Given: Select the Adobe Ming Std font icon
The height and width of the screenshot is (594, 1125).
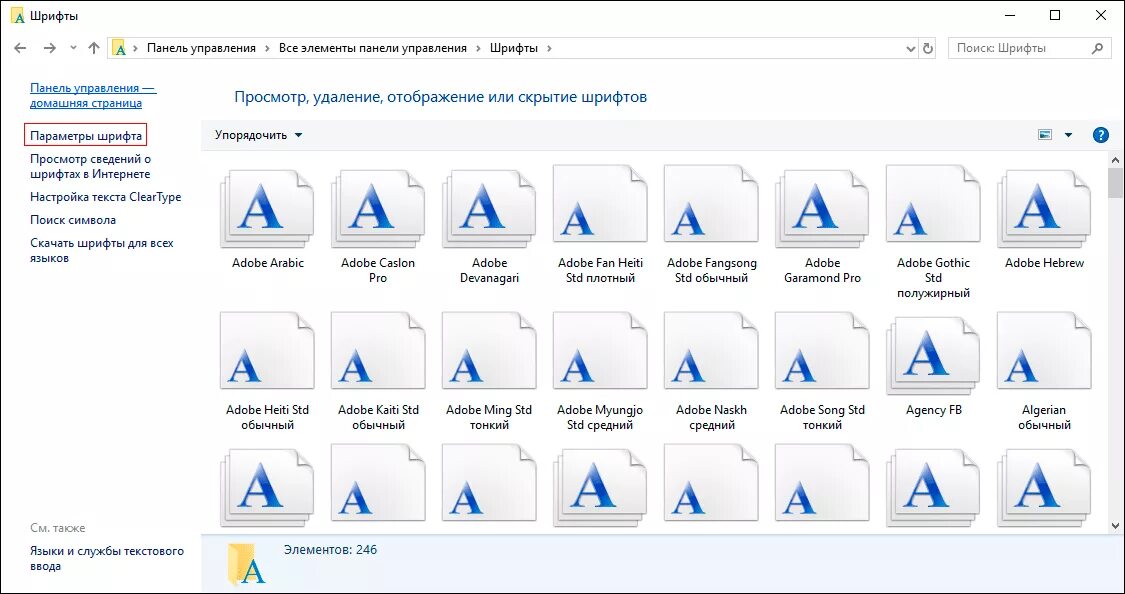Looking at the screenshot, I should 489,352.
